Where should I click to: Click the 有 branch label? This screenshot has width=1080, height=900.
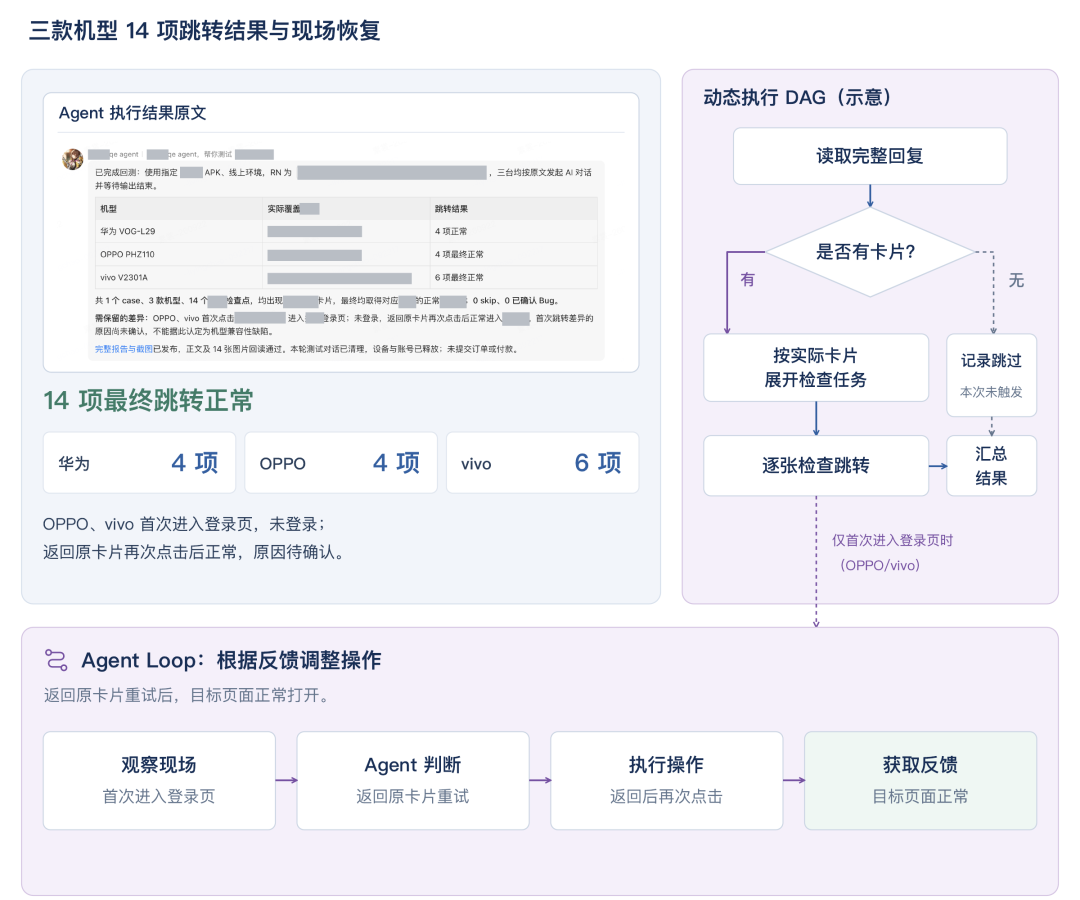tap(747, 280)
